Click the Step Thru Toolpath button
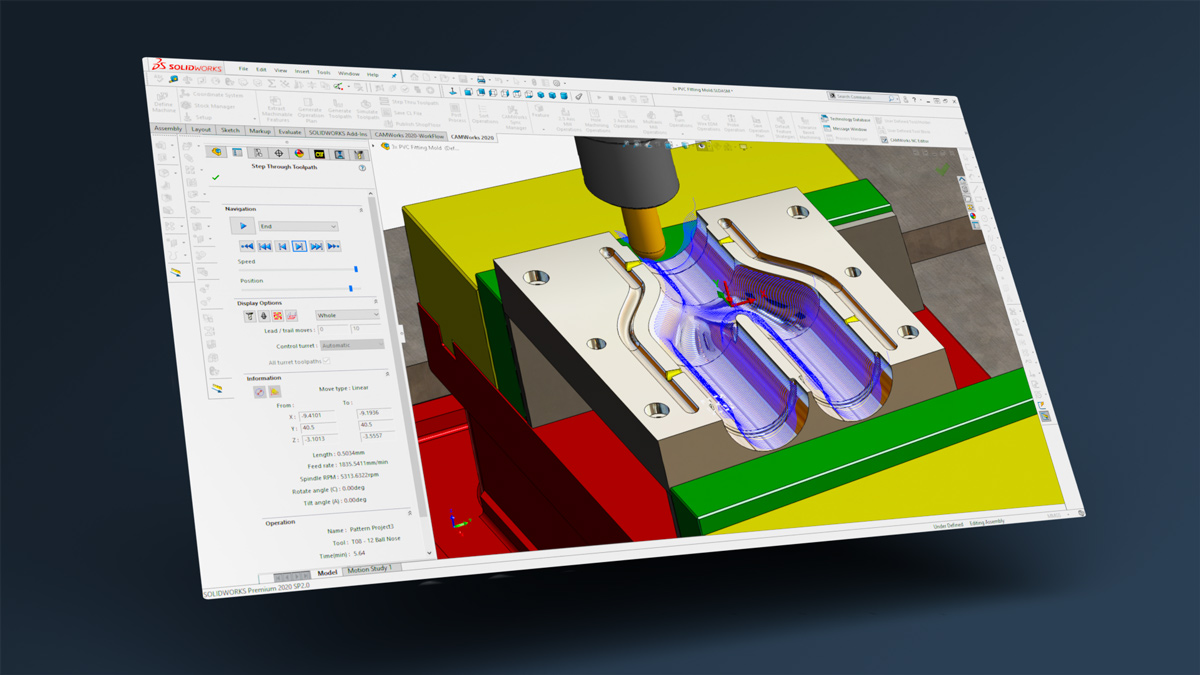The image size is (1200, 675). [409, 102]
